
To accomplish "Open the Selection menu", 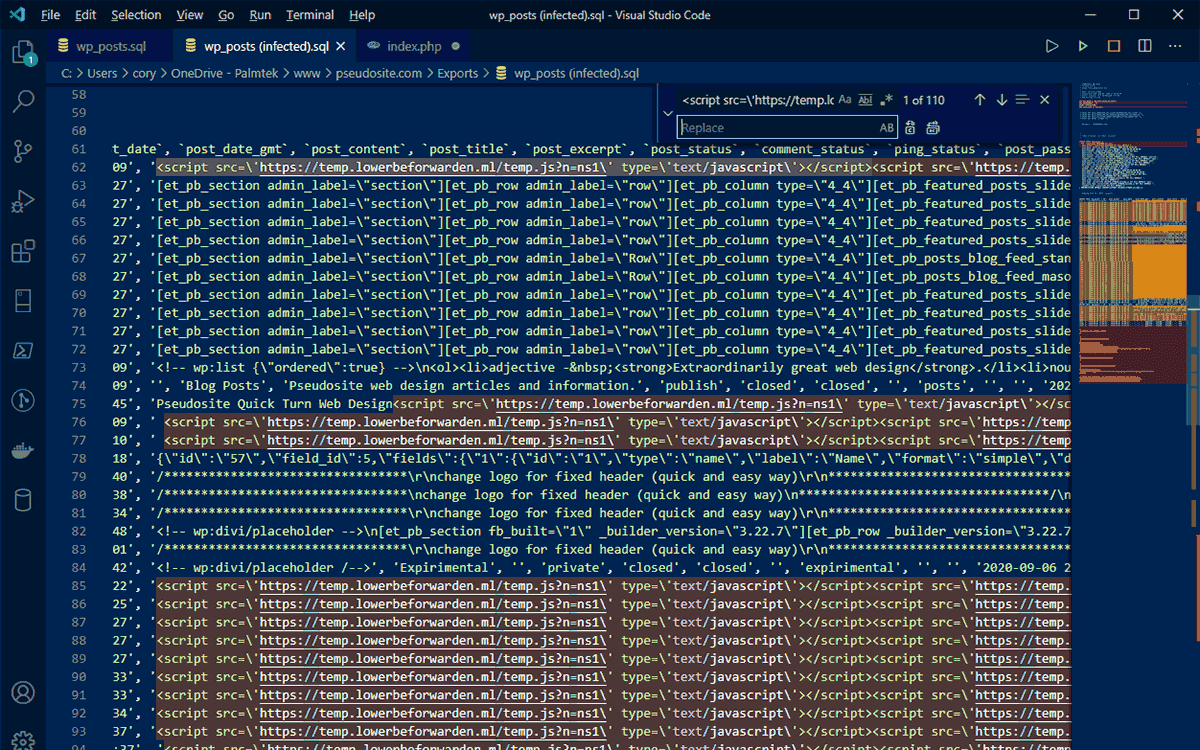I will coord(136,15).
